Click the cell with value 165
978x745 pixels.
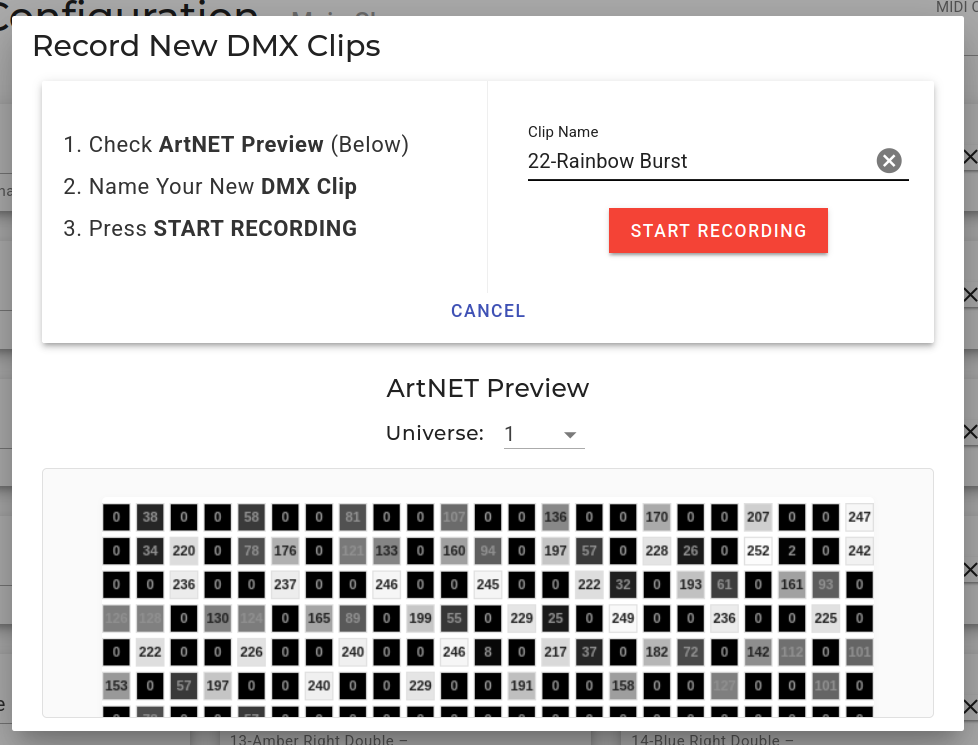click(319, 618)
